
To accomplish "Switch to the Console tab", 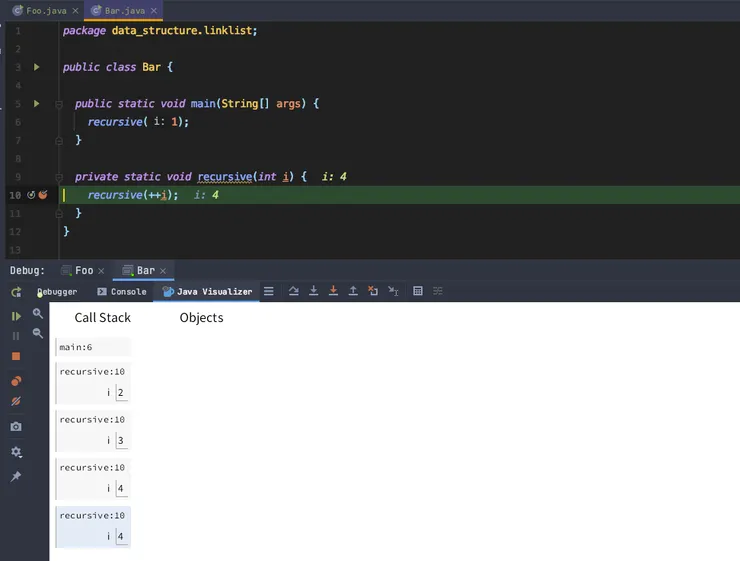I will pyautogui.click(x=122, y=292).
